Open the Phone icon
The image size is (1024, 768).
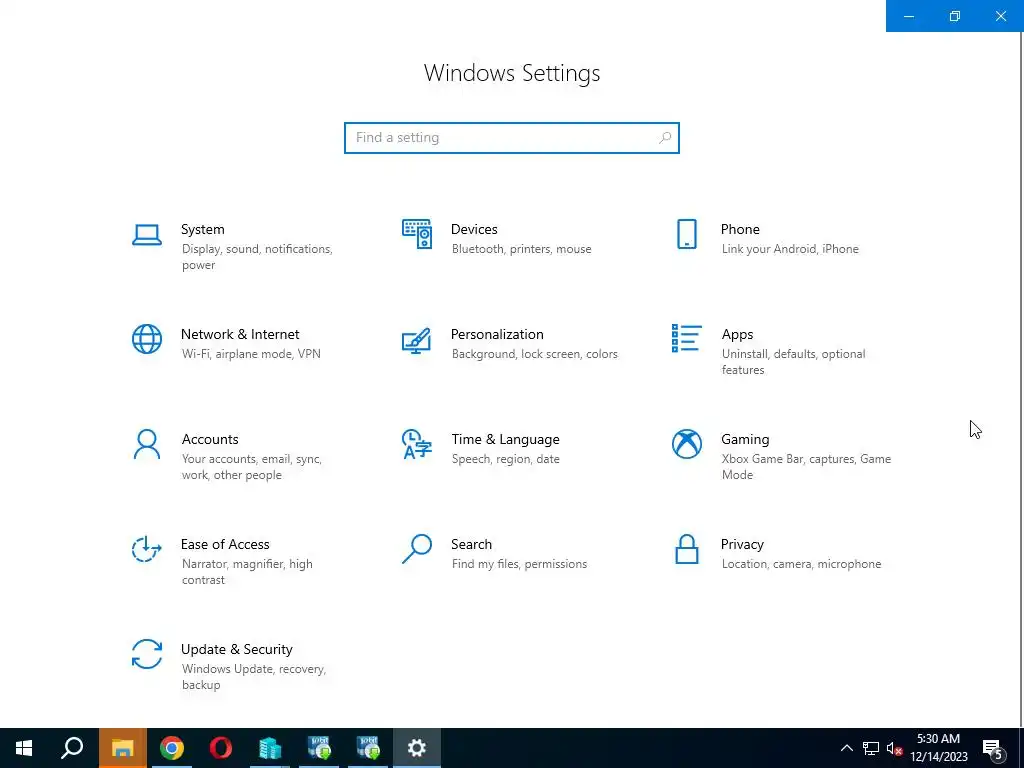pos(686,234)
